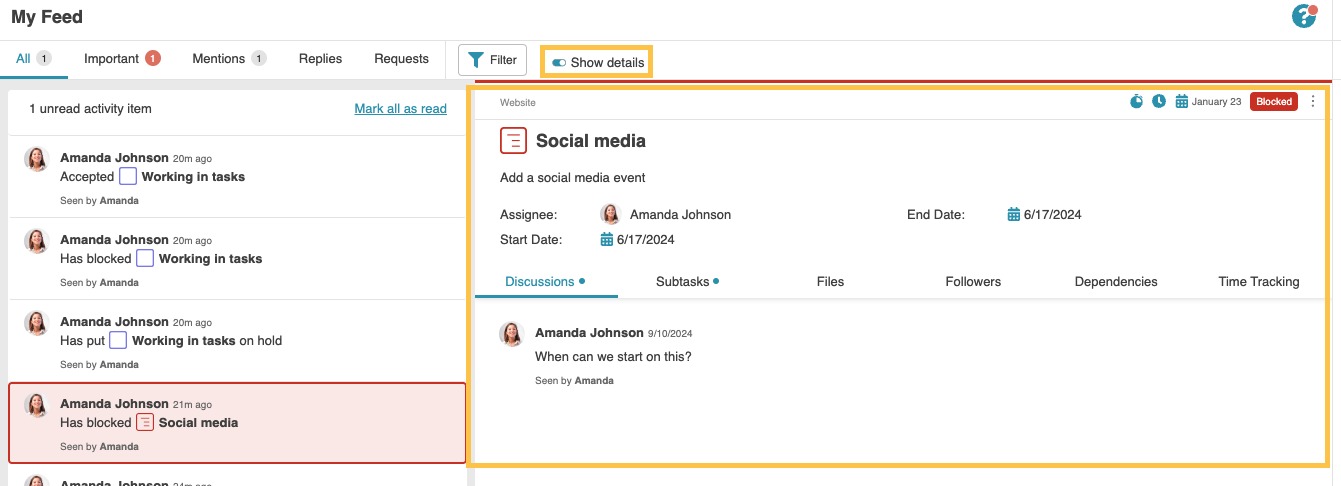
Task: Click the help question mark icon
Action: [1303, 16]
